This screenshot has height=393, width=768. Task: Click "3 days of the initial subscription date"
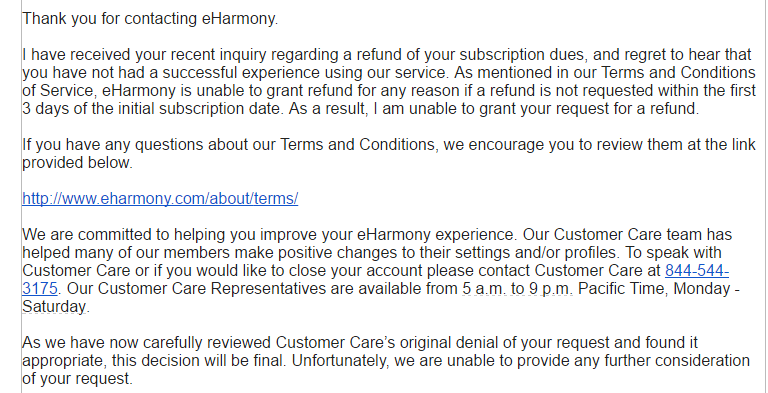click(153, 109)
